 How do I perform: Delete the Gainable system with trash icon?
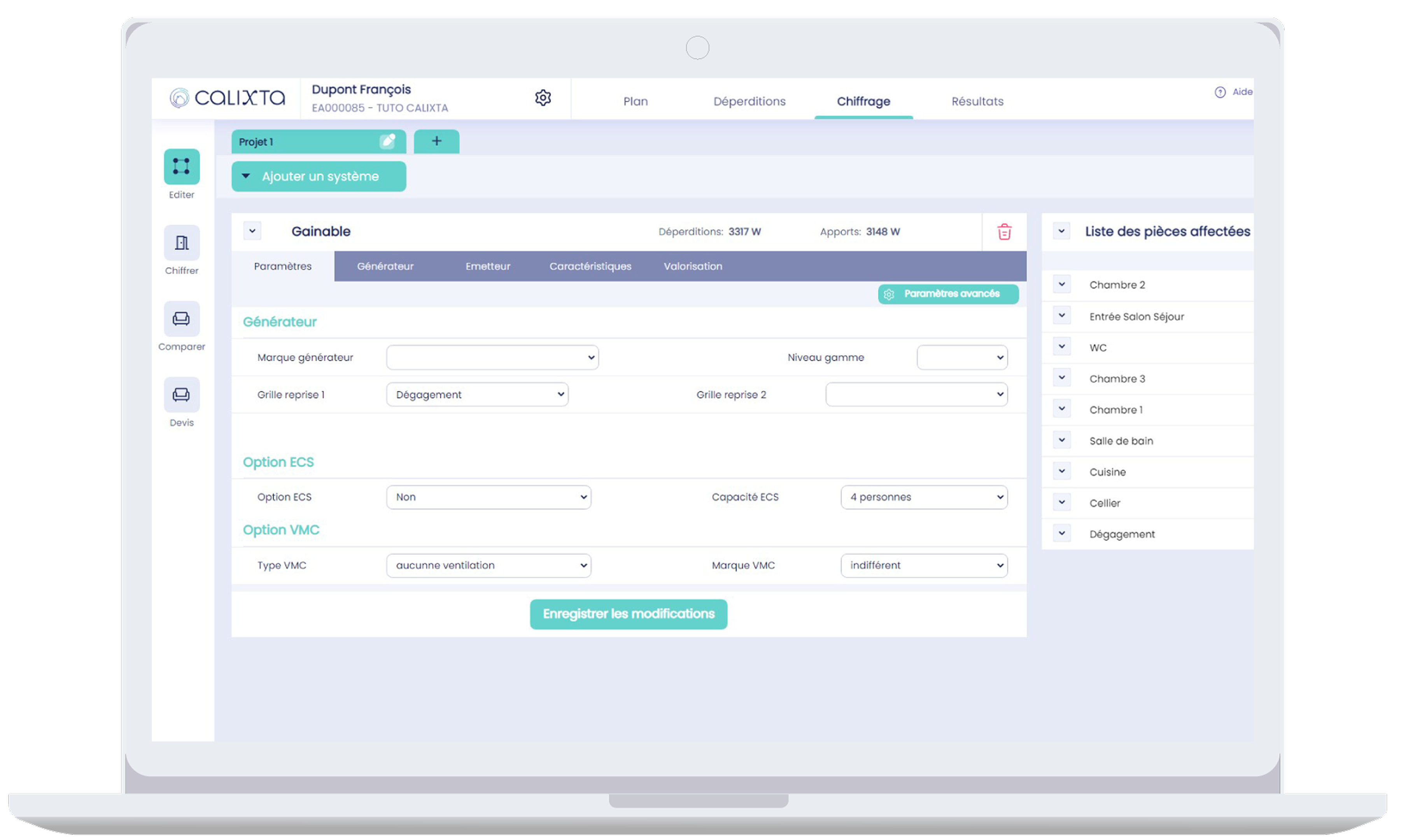coord(1004,232)
